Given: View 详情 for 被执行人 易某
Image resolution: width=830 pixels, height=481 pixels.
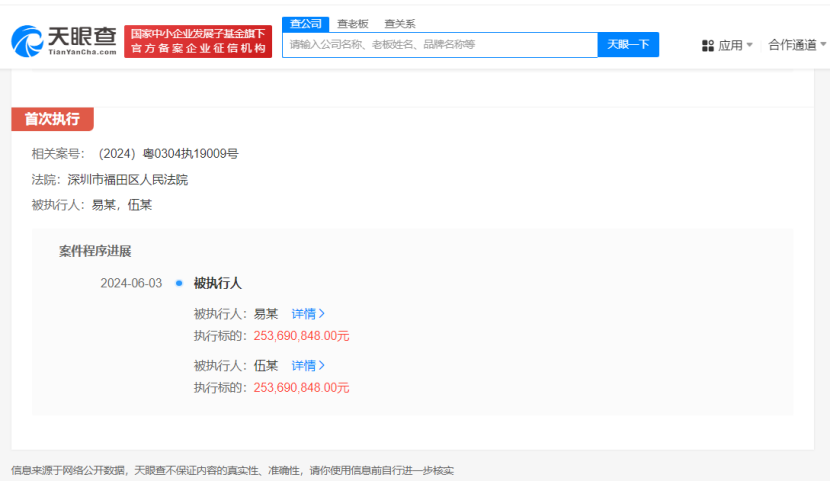Looking at the screenshot, I should point(303,313).
